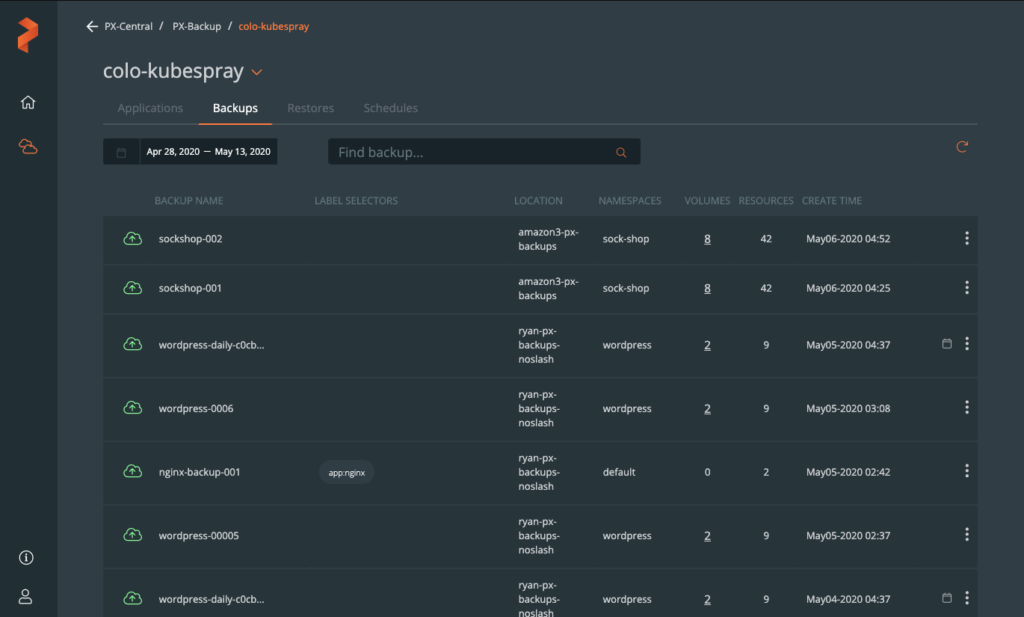1024x617 pixels.
Task: Open actions menu for wordpress-0006
Action: (967, 407)
